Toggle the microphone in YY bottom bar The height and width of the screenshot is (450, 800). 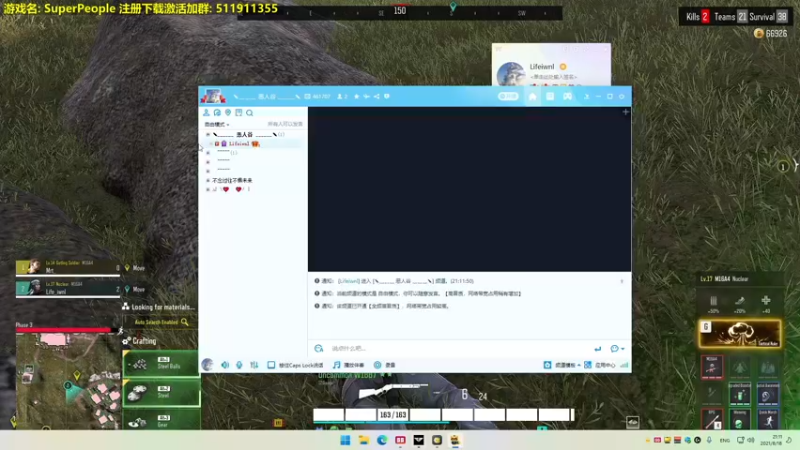[x=239, y=365]
